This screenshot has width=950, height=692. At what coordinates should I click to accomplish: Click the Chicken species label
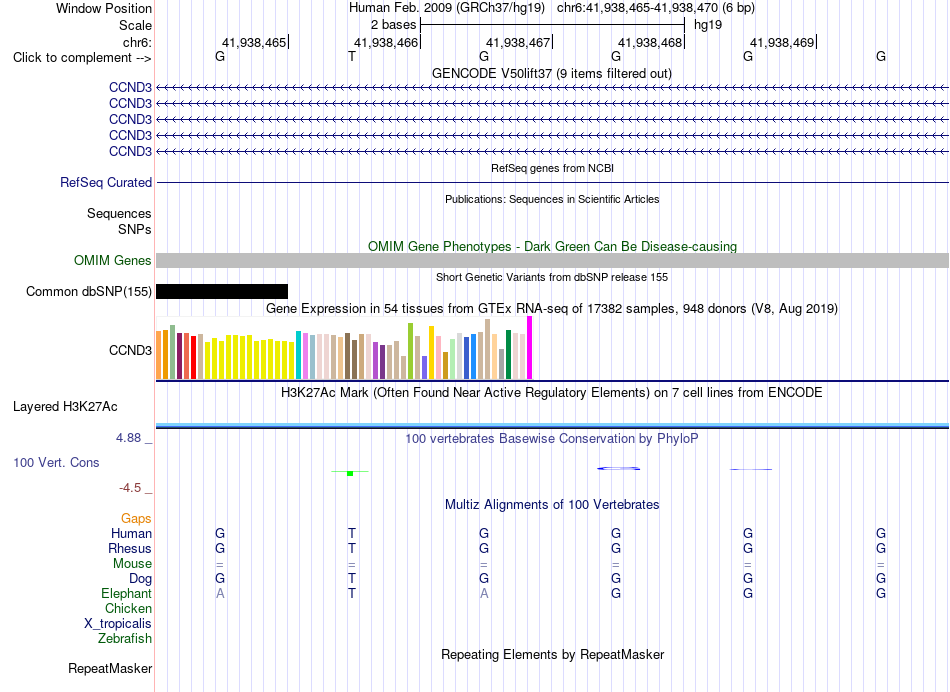point(128,608)
